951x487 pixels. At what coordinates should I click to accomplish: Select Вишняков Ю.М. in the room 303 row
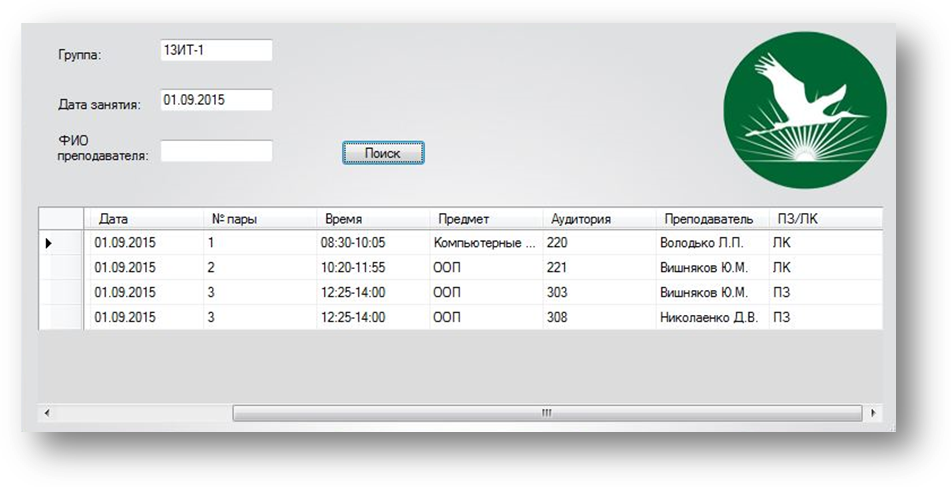coord(713,292)
